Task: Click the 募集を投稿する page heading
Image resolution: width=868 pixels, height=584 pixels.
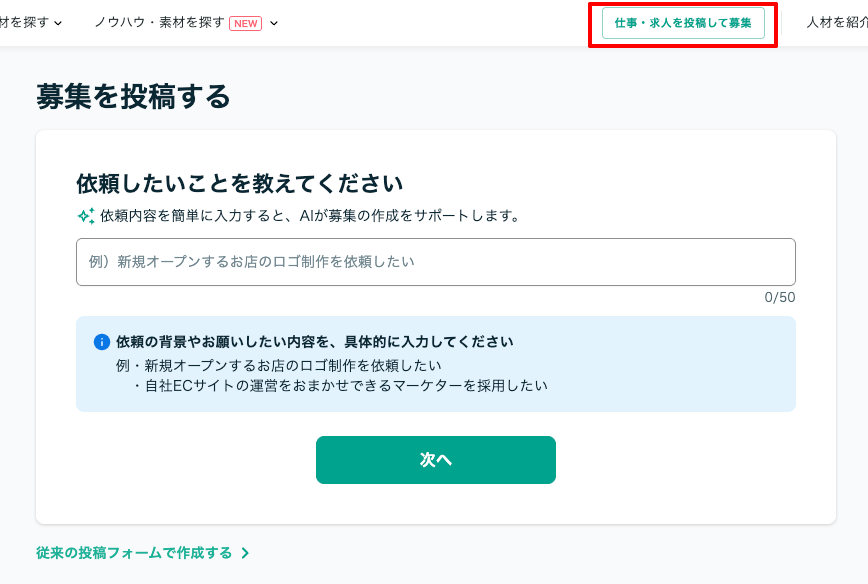Action: tap(133, 96)
